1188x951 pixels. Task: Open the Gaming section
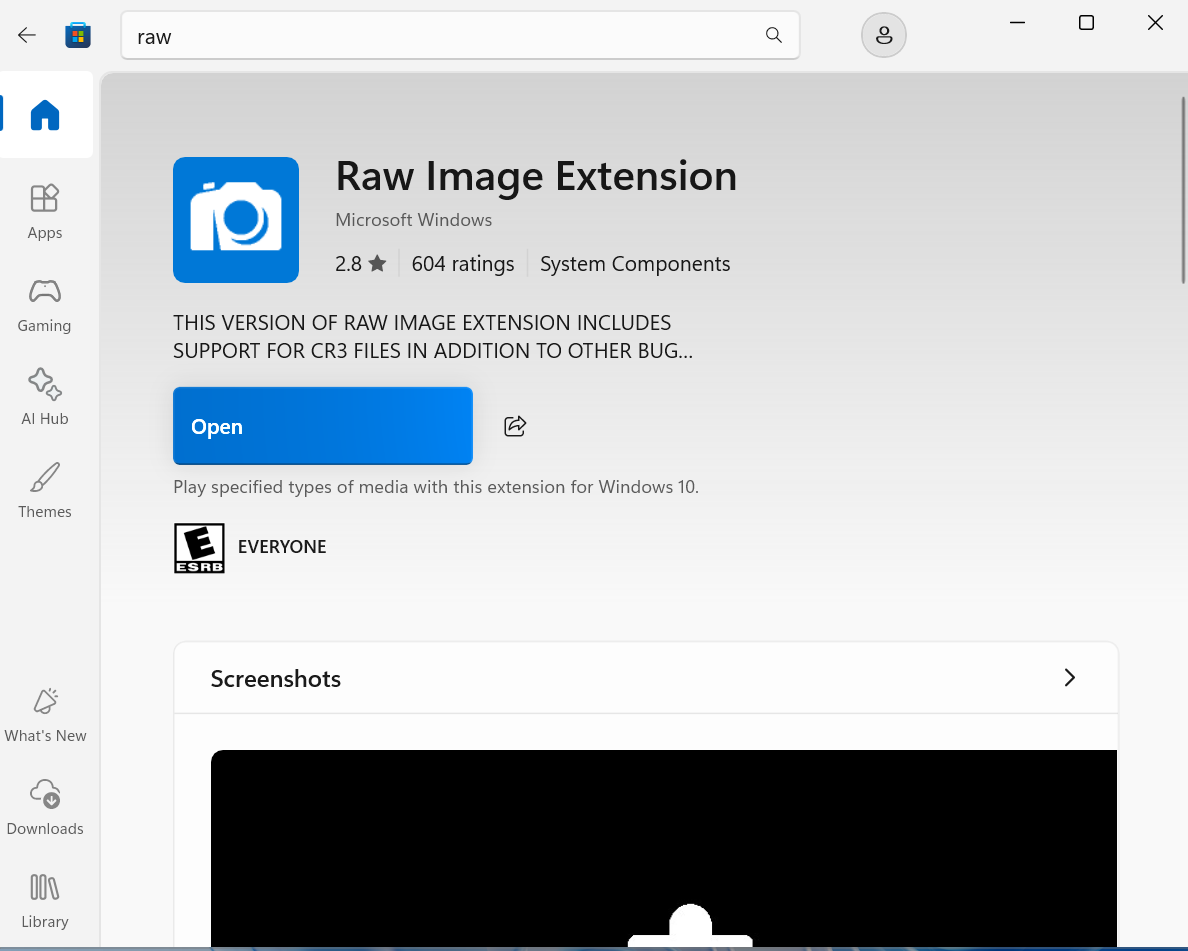pyautogui.click(x=45, y=305)
